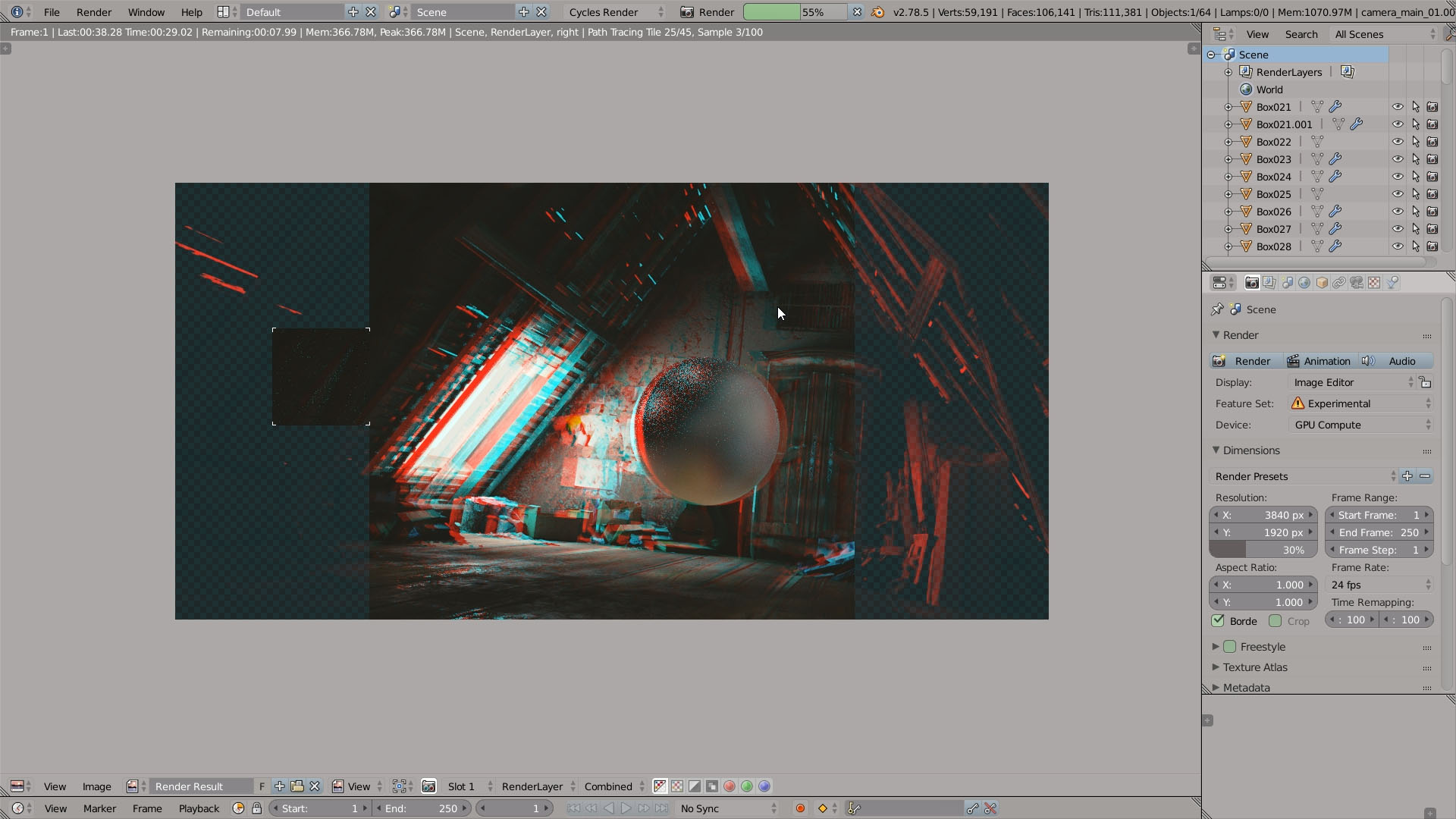Show blue channel in image editor
1456x819 pixels.
click(x=764, y=786)
